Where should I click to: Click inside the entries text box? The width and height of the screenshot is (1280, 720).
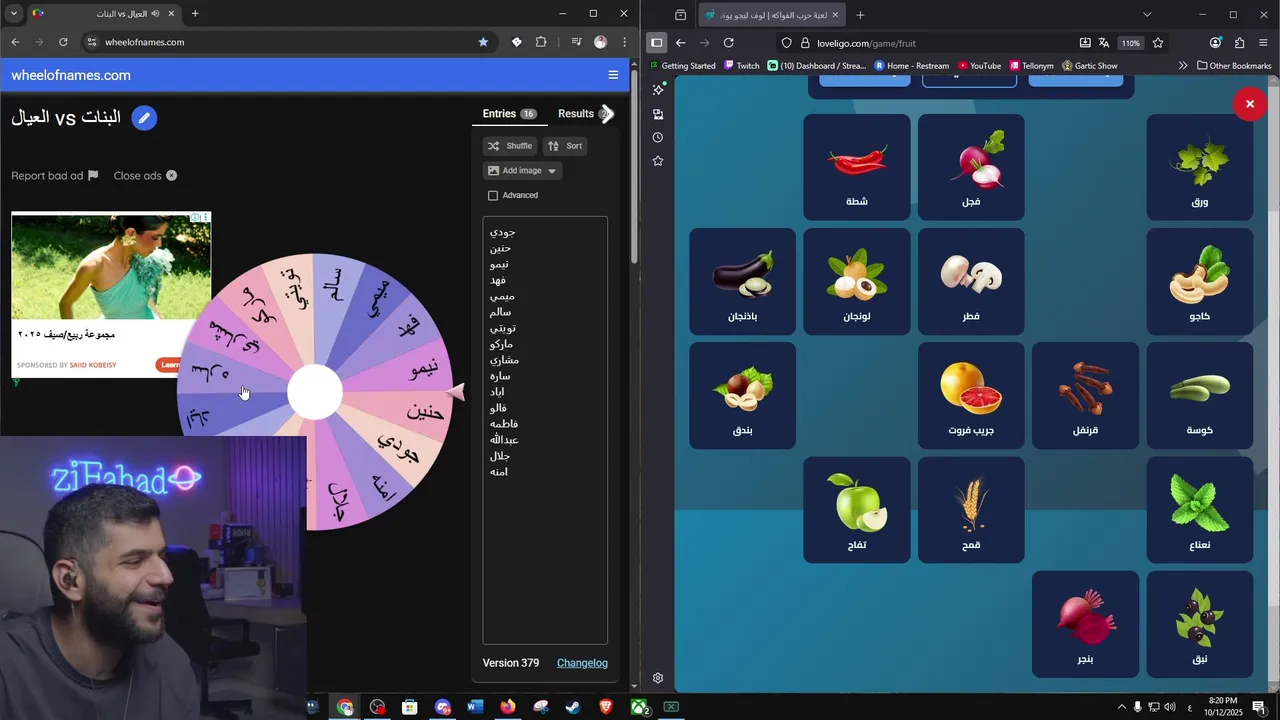545,430
